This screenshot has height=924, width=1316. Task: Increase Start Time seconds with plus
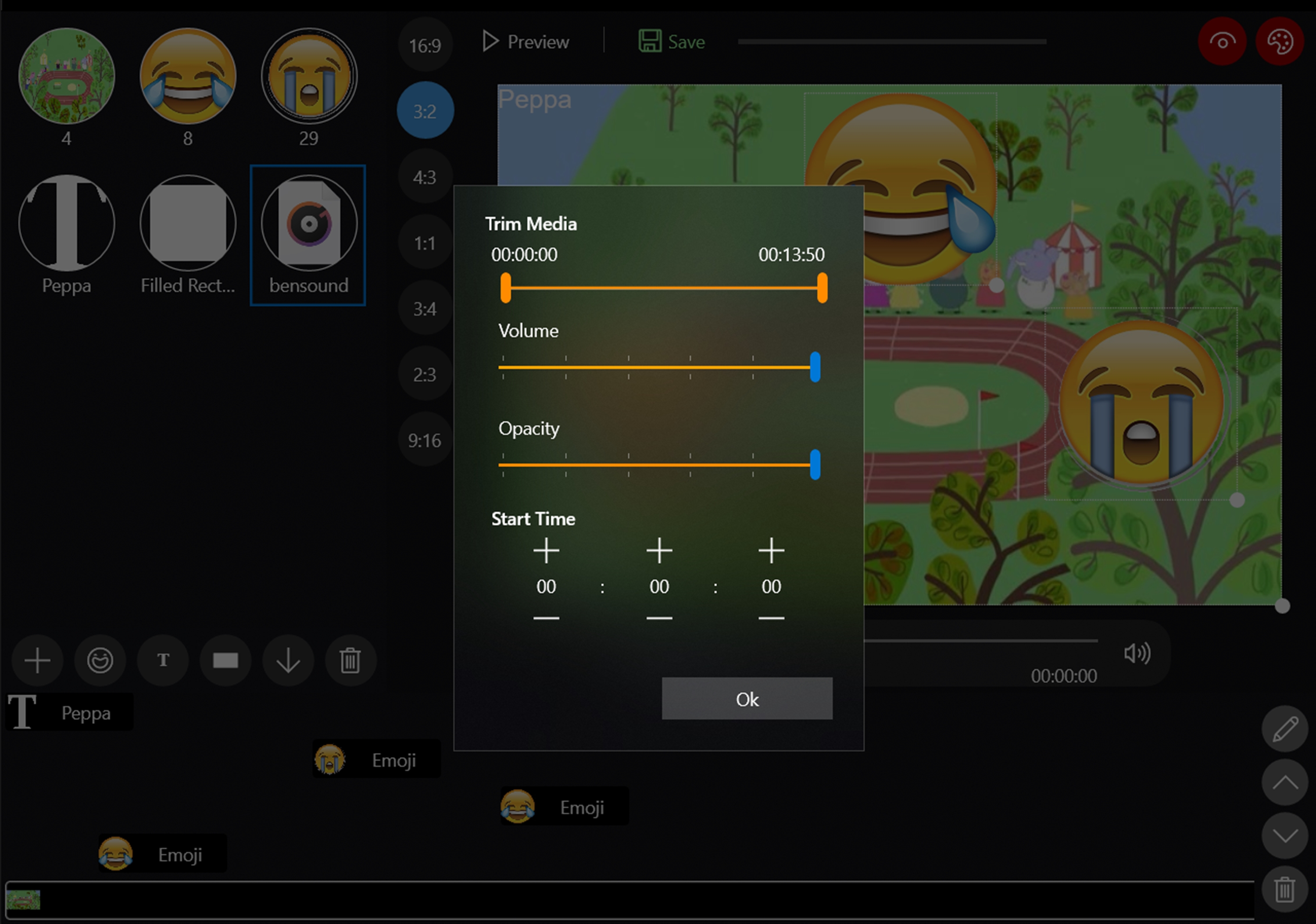pyautogui.click(x=771, y=550)
